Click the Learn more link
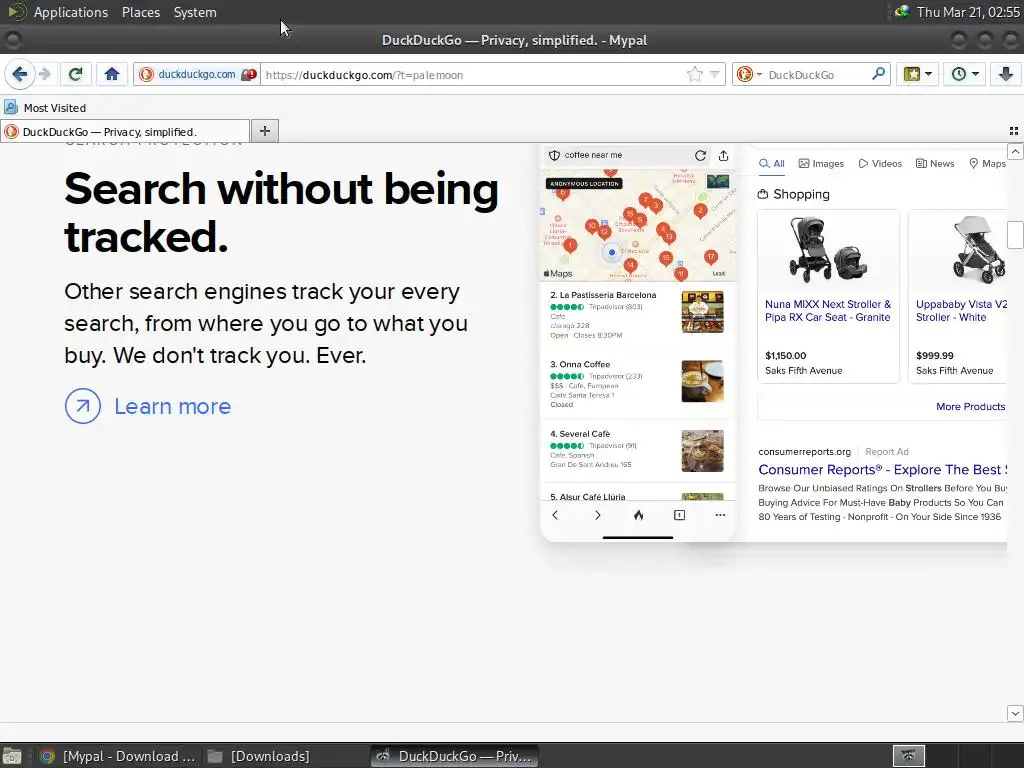This screenshot has height=768, width=1024. (172, 406)
